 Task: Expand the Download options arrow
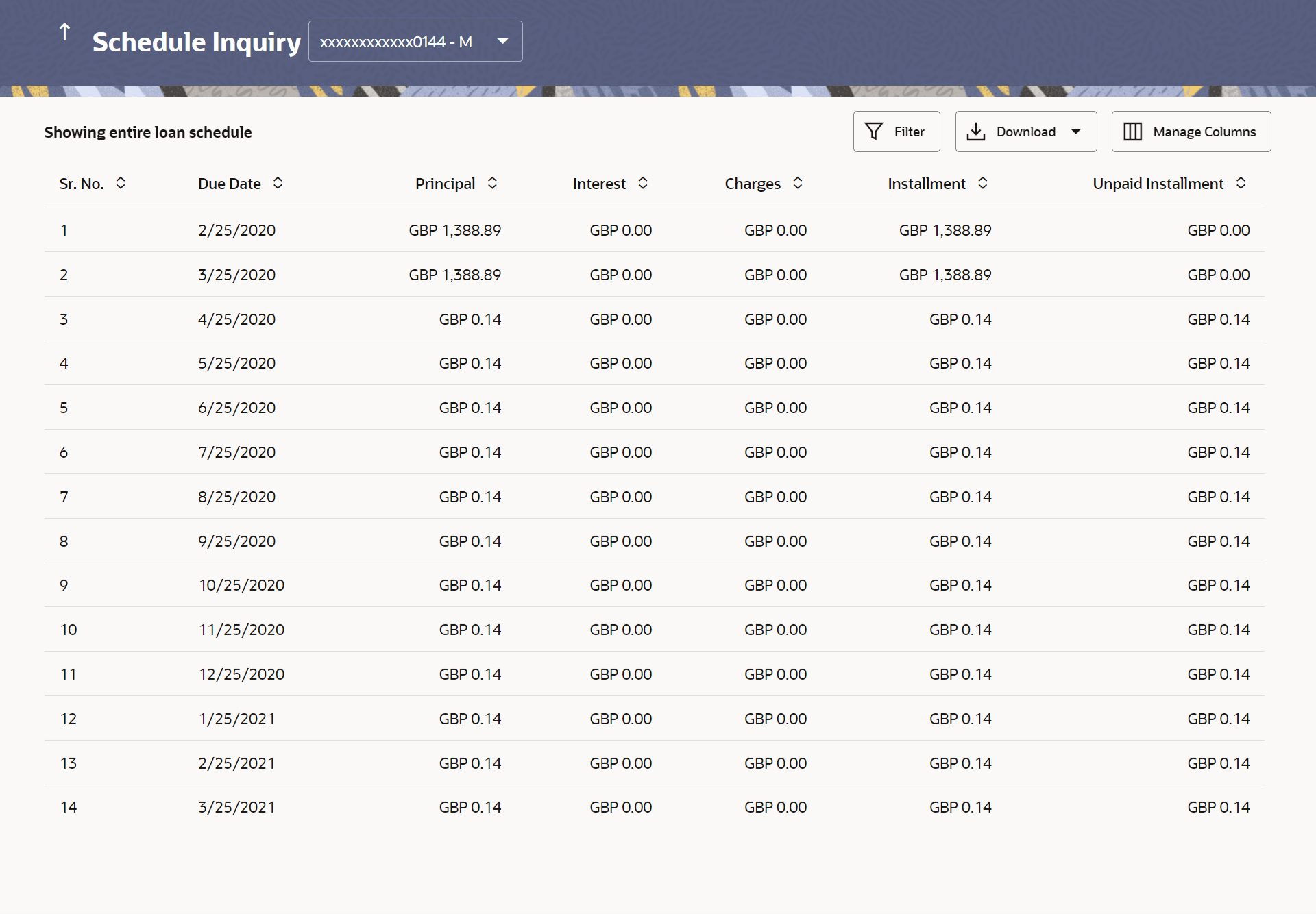coord(1076,132)
